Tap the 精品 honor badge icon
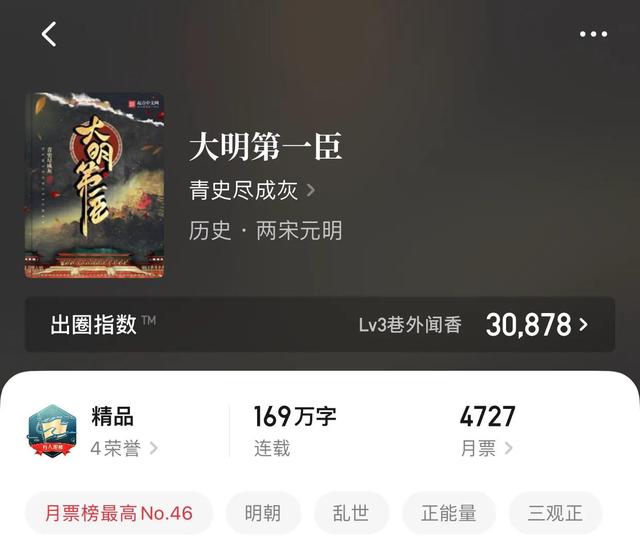The height and width of the screenshot is (551, 640). [52, 431]
